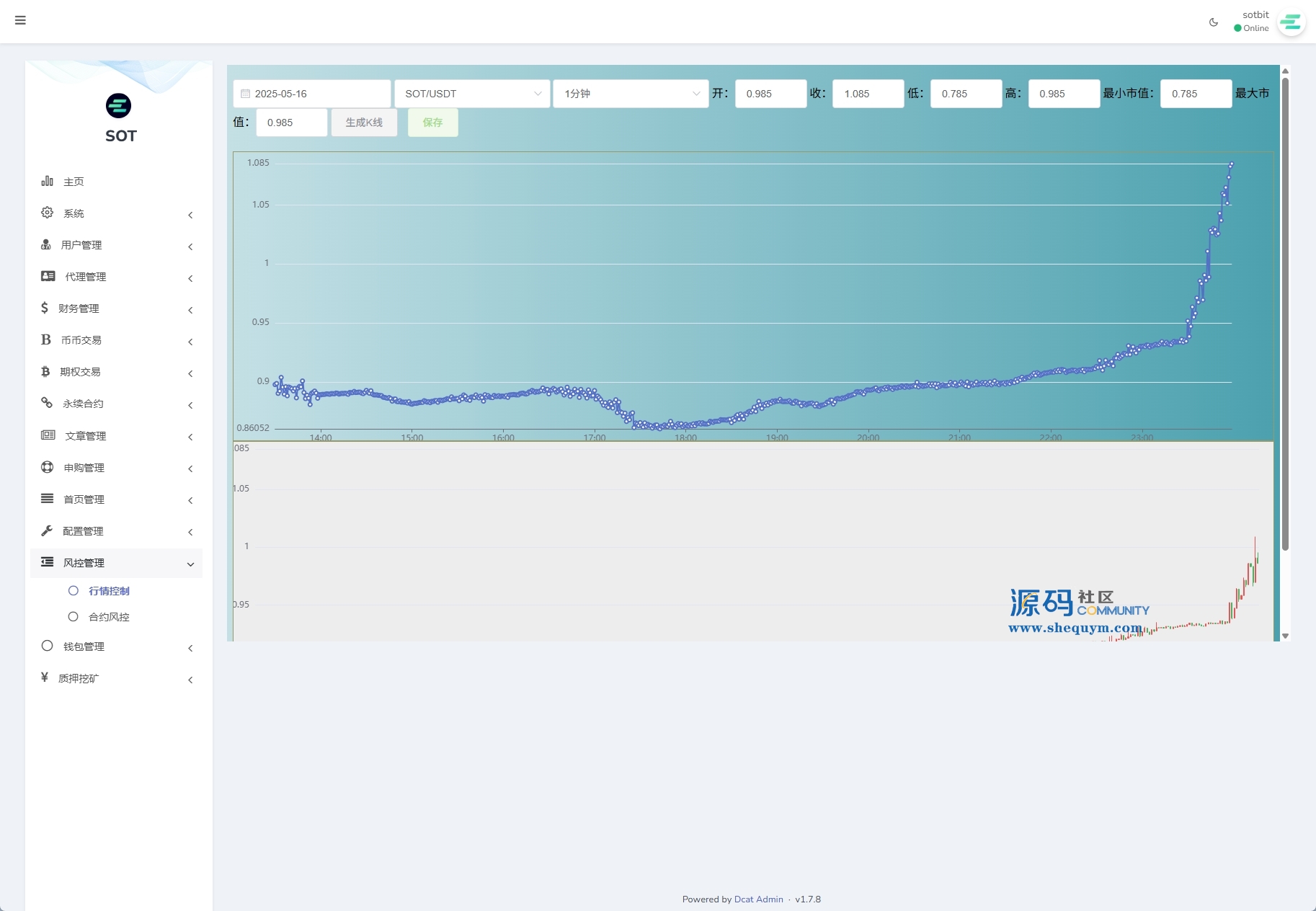
Task: Click the 申购管理 lifebuoy icon
Action: 48,467
